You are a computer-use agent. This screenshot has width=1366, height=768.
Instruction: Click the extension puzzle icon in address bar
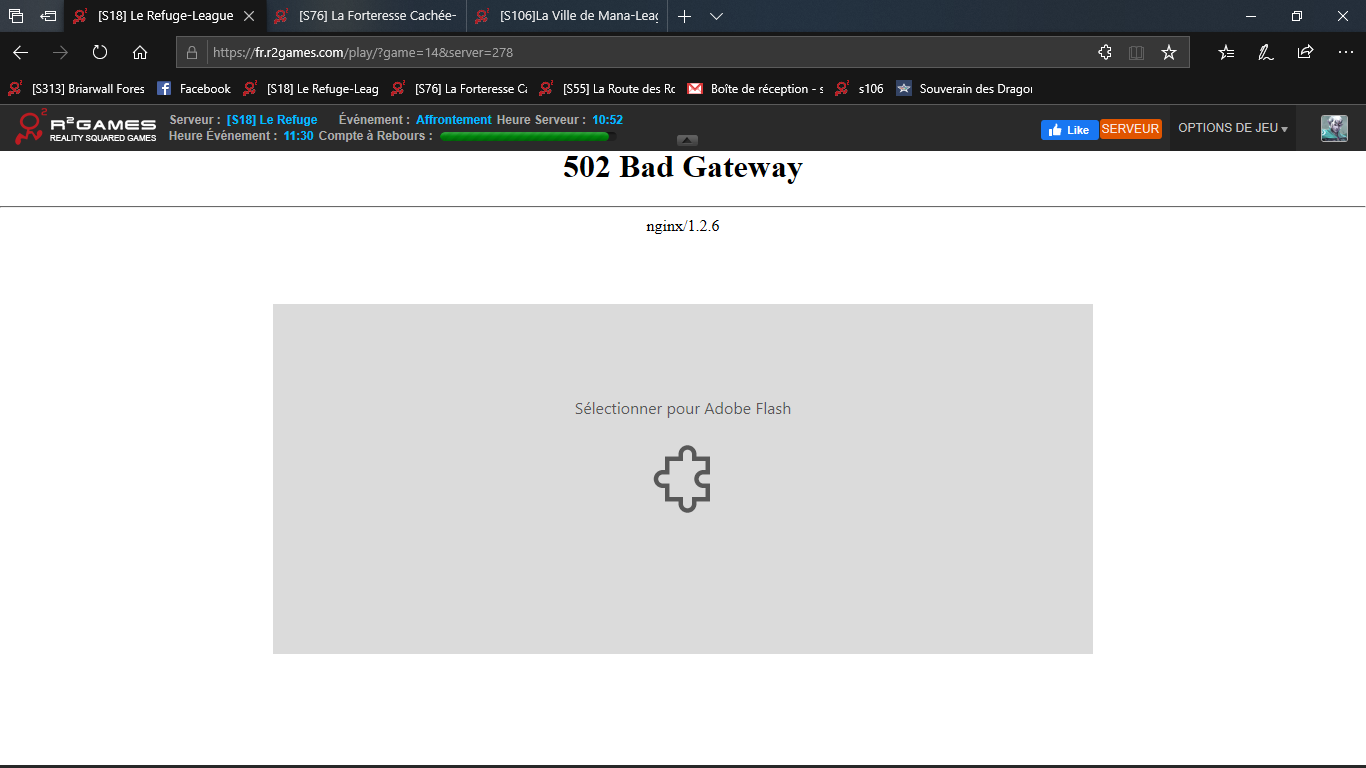pyautogui.click(x=1105, y=52)
